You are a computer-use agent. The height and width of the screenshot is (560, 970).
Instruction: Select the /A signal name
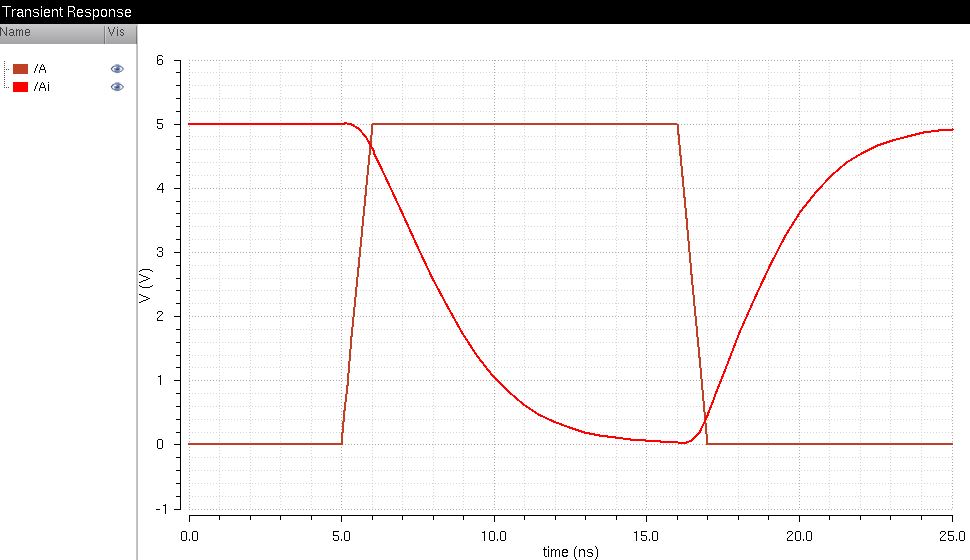[x=40, y=69]
